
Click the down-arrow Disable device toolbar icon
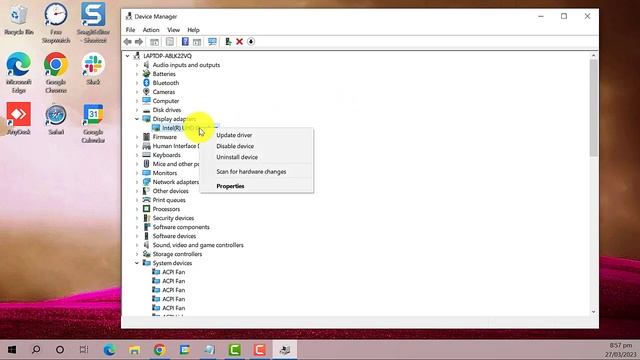point(251,42)
